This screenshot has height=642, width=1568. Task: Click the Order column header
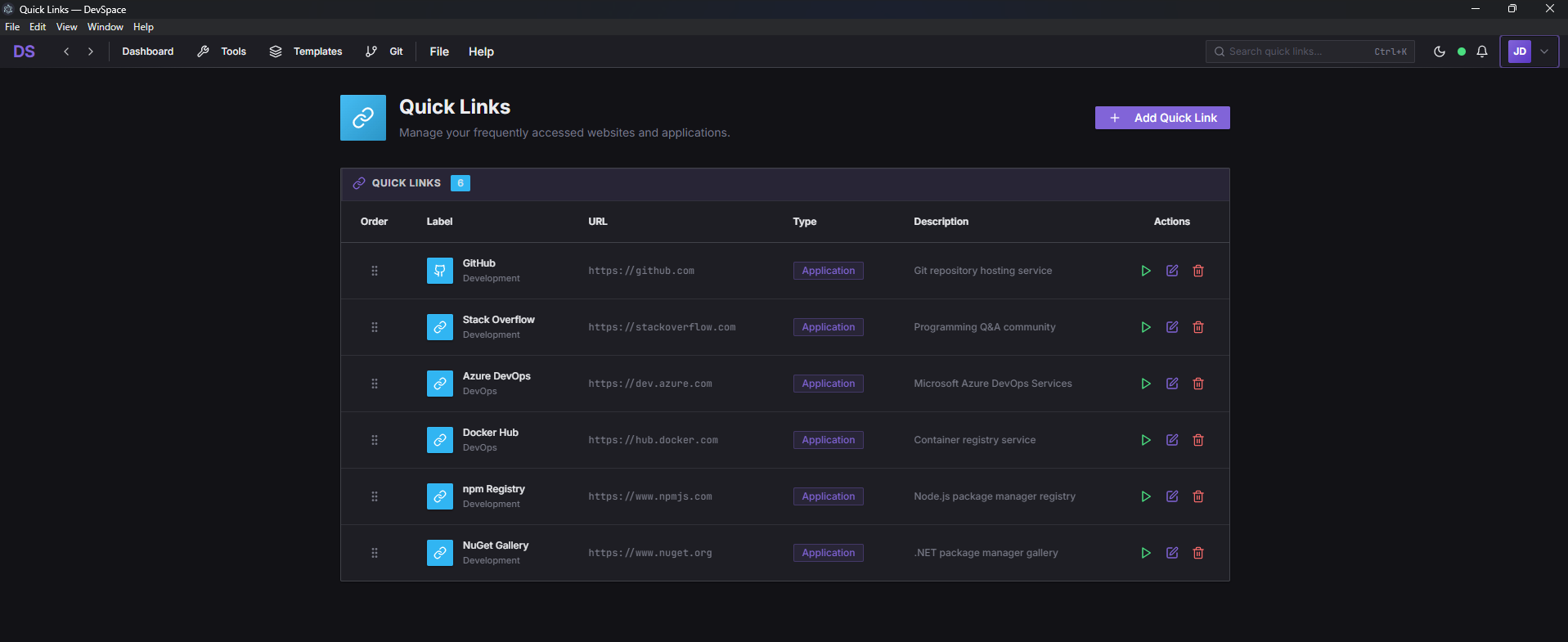coord(374,222)
